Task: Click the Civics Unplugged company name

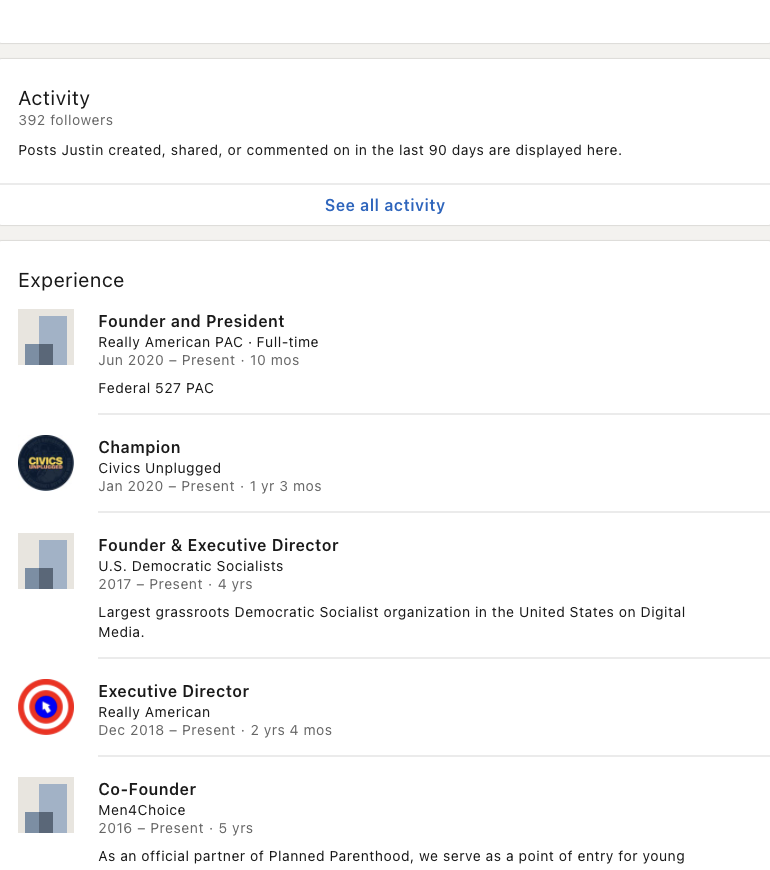Action: click(159, 468)
